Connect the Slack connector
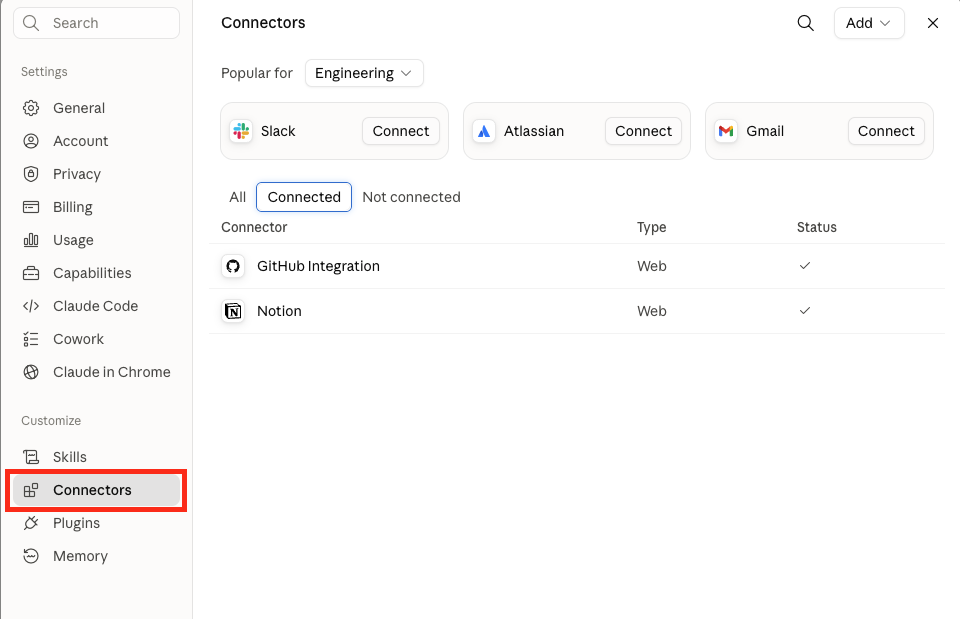960x619 pixels. (401, 131)
